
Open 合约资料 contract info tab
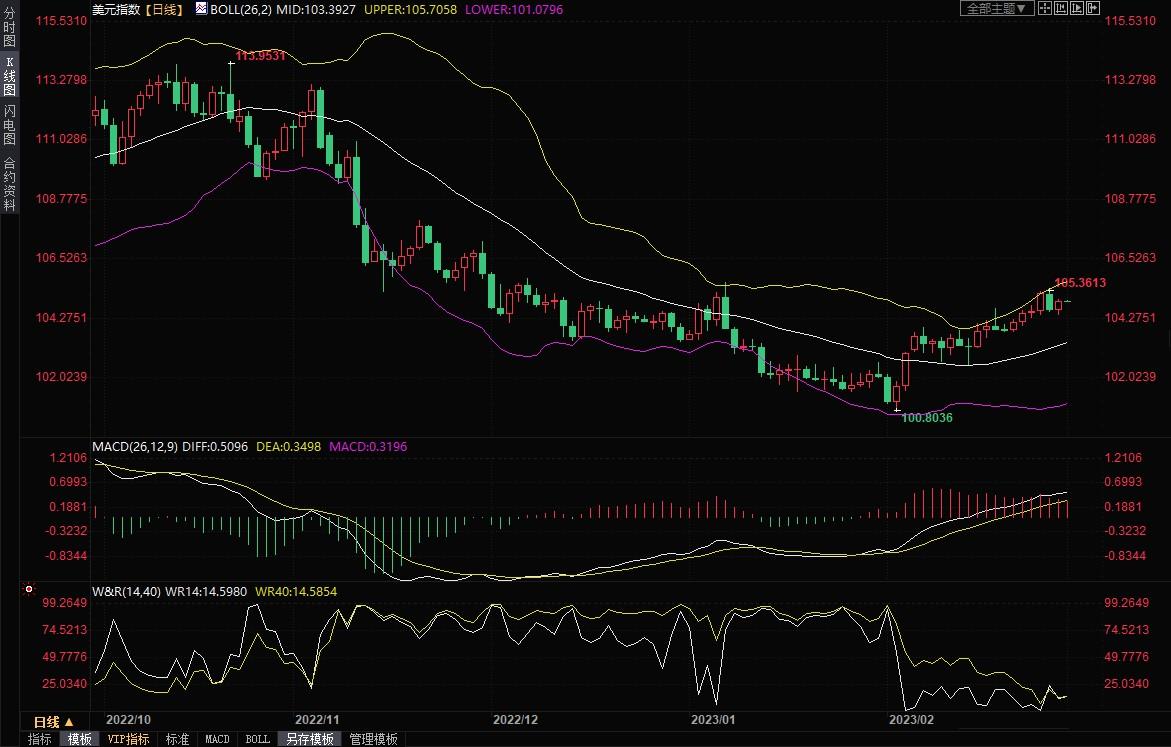(9, 184)
